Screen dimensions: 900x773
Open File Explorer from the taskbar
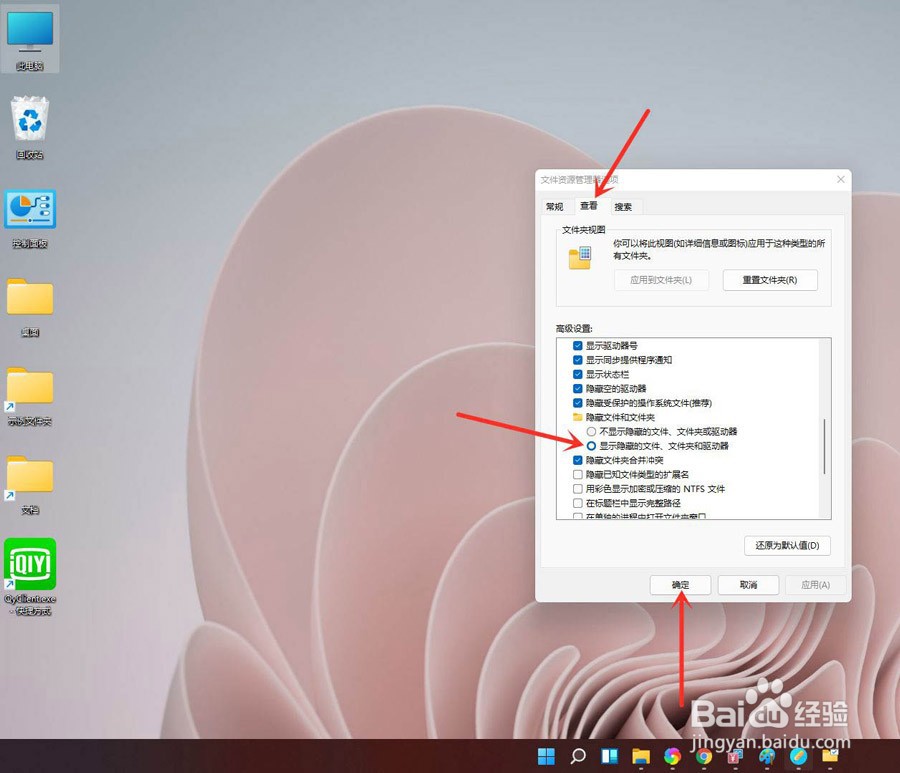coord(641,756)
